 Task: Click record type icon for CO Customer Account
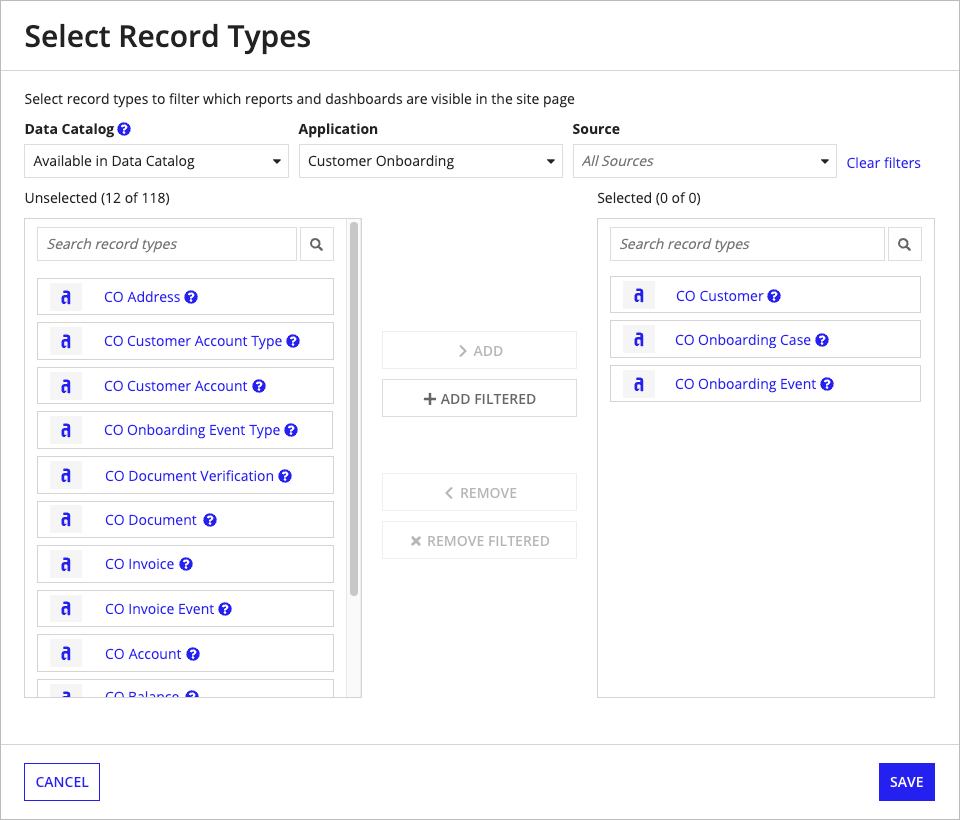[x=66, y=386]
